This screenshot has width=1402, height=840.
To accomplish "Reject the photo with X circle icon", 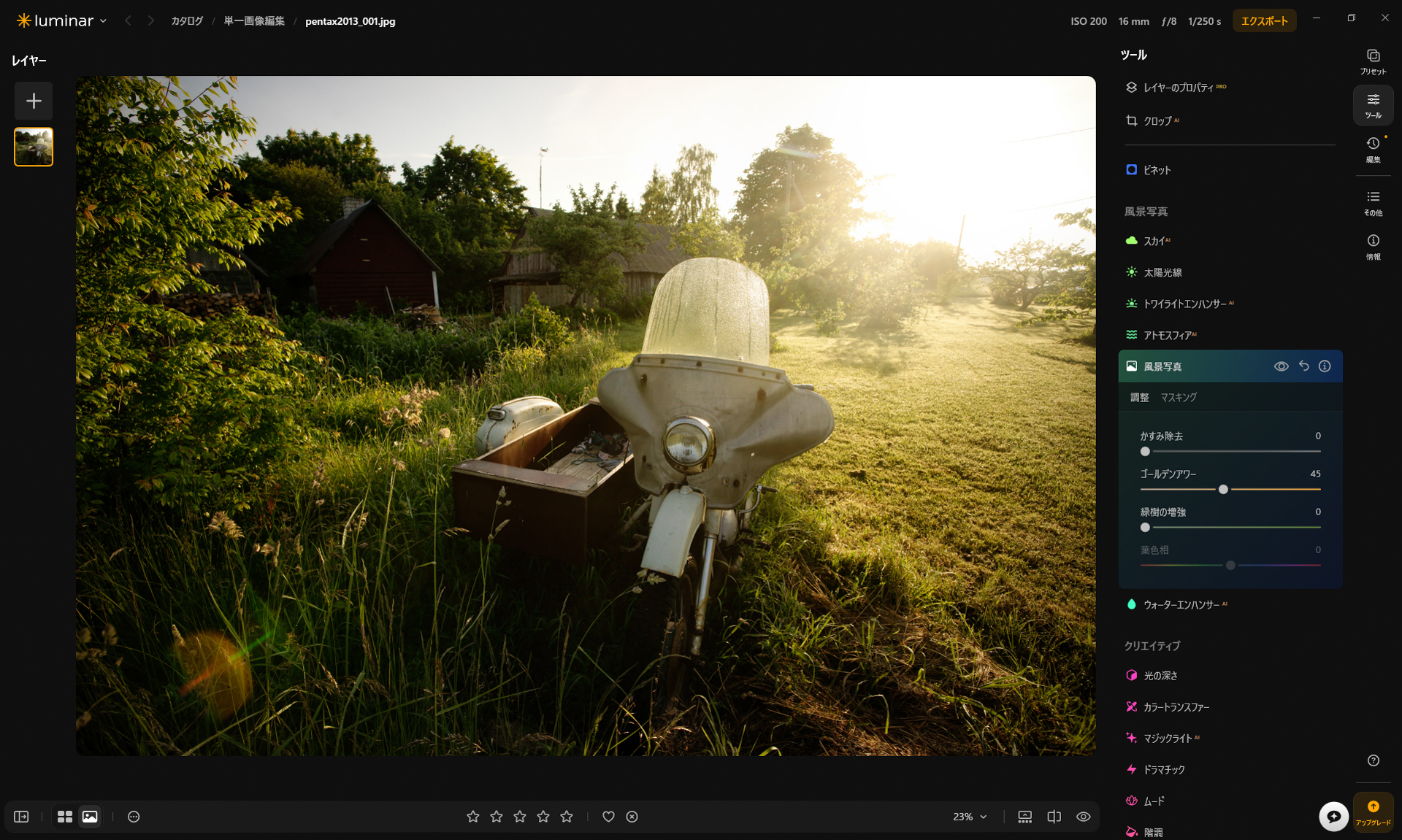I will [x=632, y=817].
